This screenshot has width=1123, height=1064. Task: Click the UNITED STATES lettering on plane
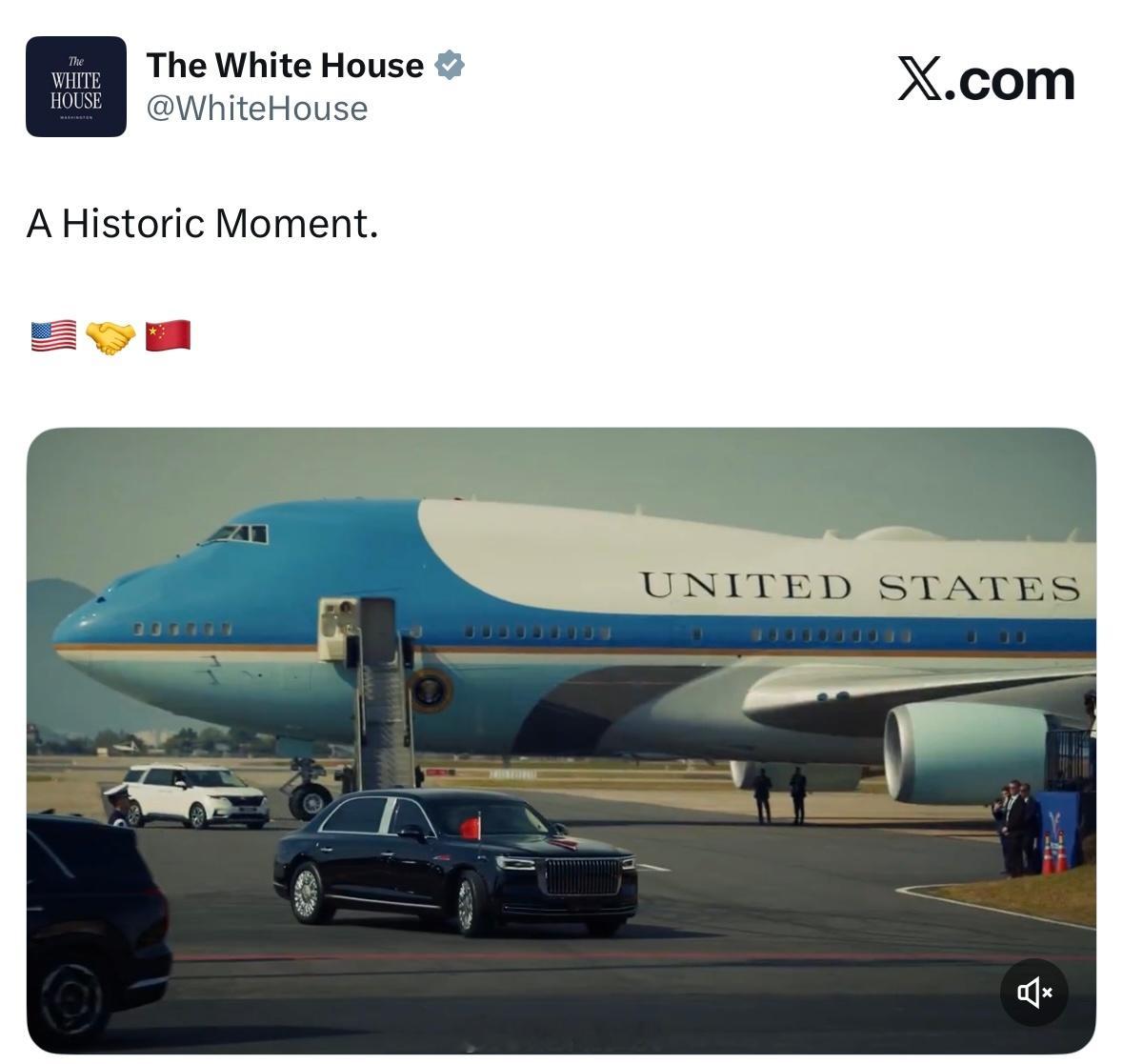click(x=859, y=587)
